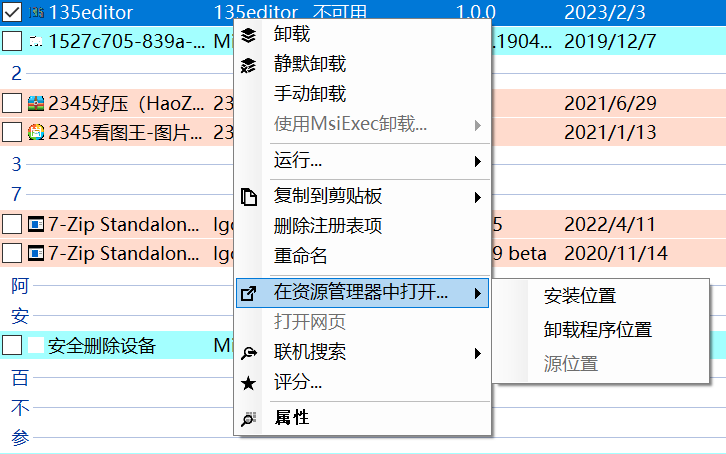Image resolution: width=726 pixels, height=454 pixels.
Task: Uncheck the 135editor checkbox
Action: tap(12, 12)
